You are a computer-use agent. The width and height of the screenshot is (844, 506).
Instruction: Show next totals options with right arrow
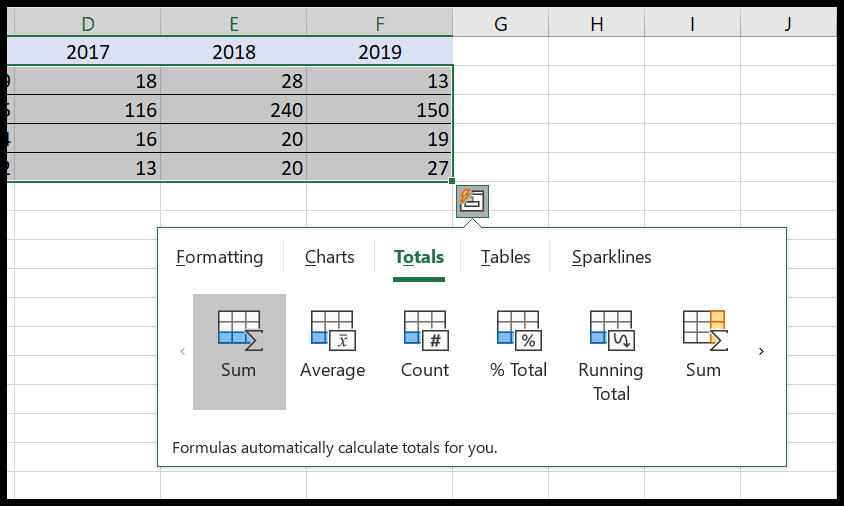tap(761, 352)
